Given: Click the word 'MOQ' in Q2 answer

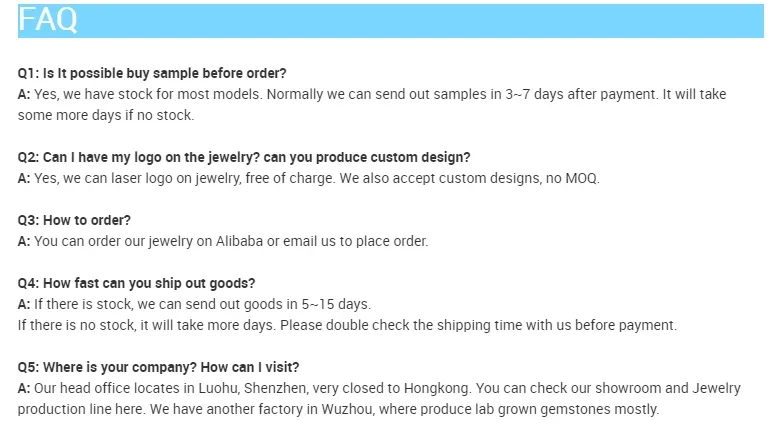Looking at the screenshot, I should point(581,178).
